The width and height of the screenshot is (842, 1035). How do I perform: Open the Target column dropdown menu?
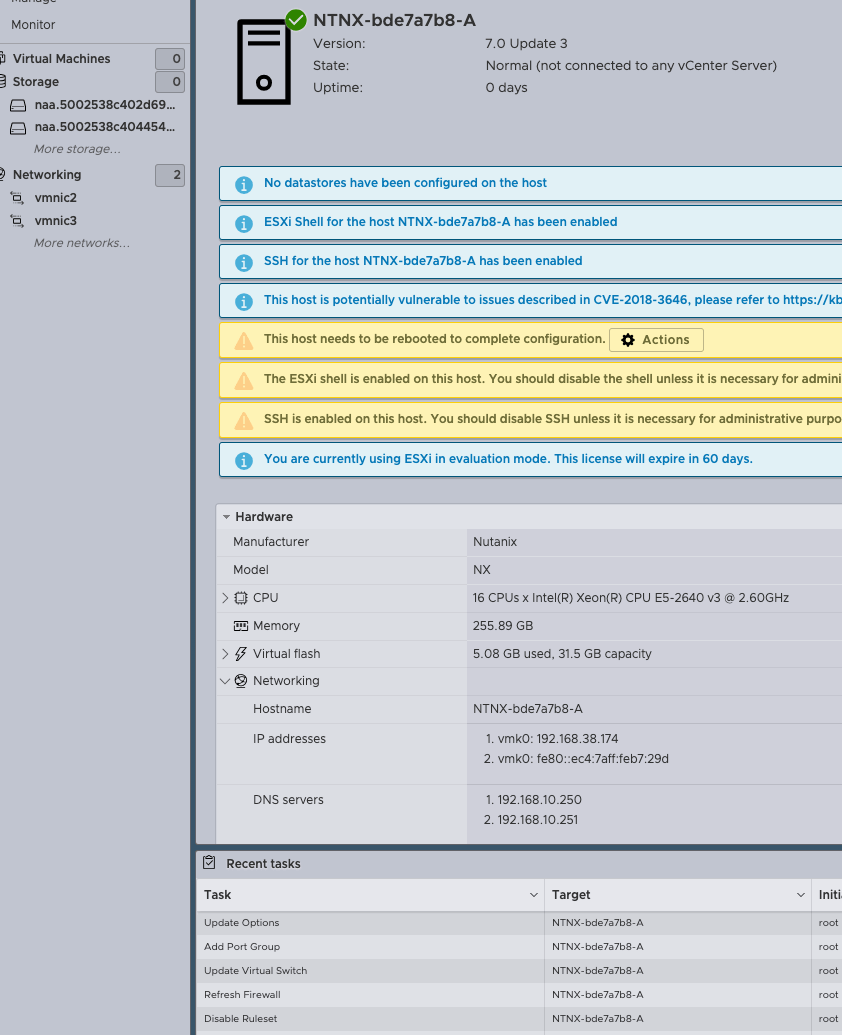800,895
